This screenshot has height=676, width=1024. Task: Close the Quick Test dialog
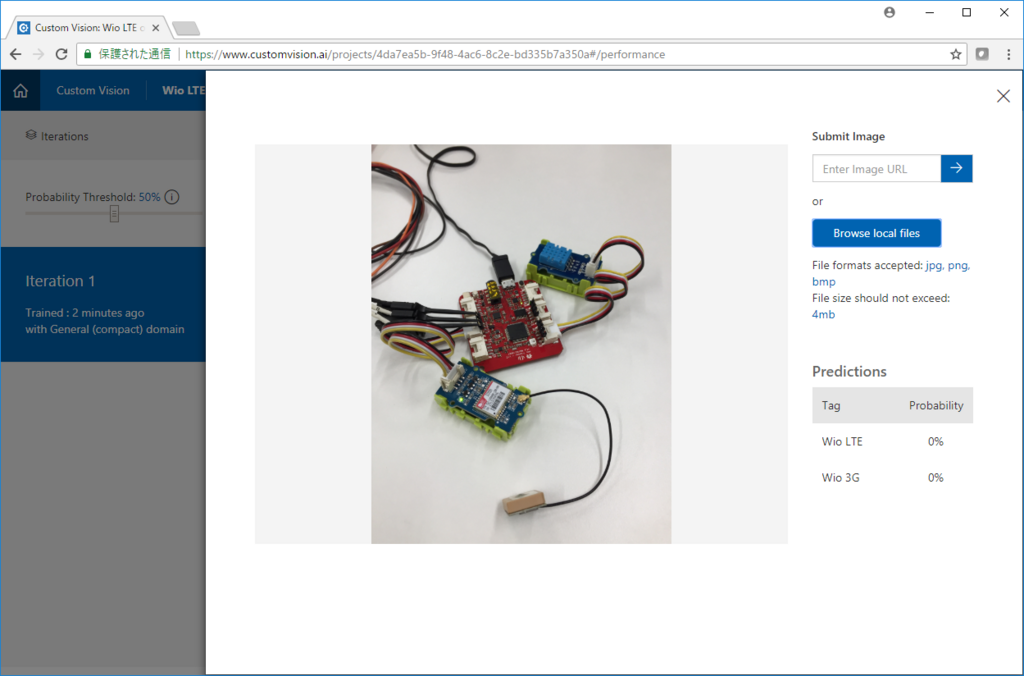tap(1003, 96)
